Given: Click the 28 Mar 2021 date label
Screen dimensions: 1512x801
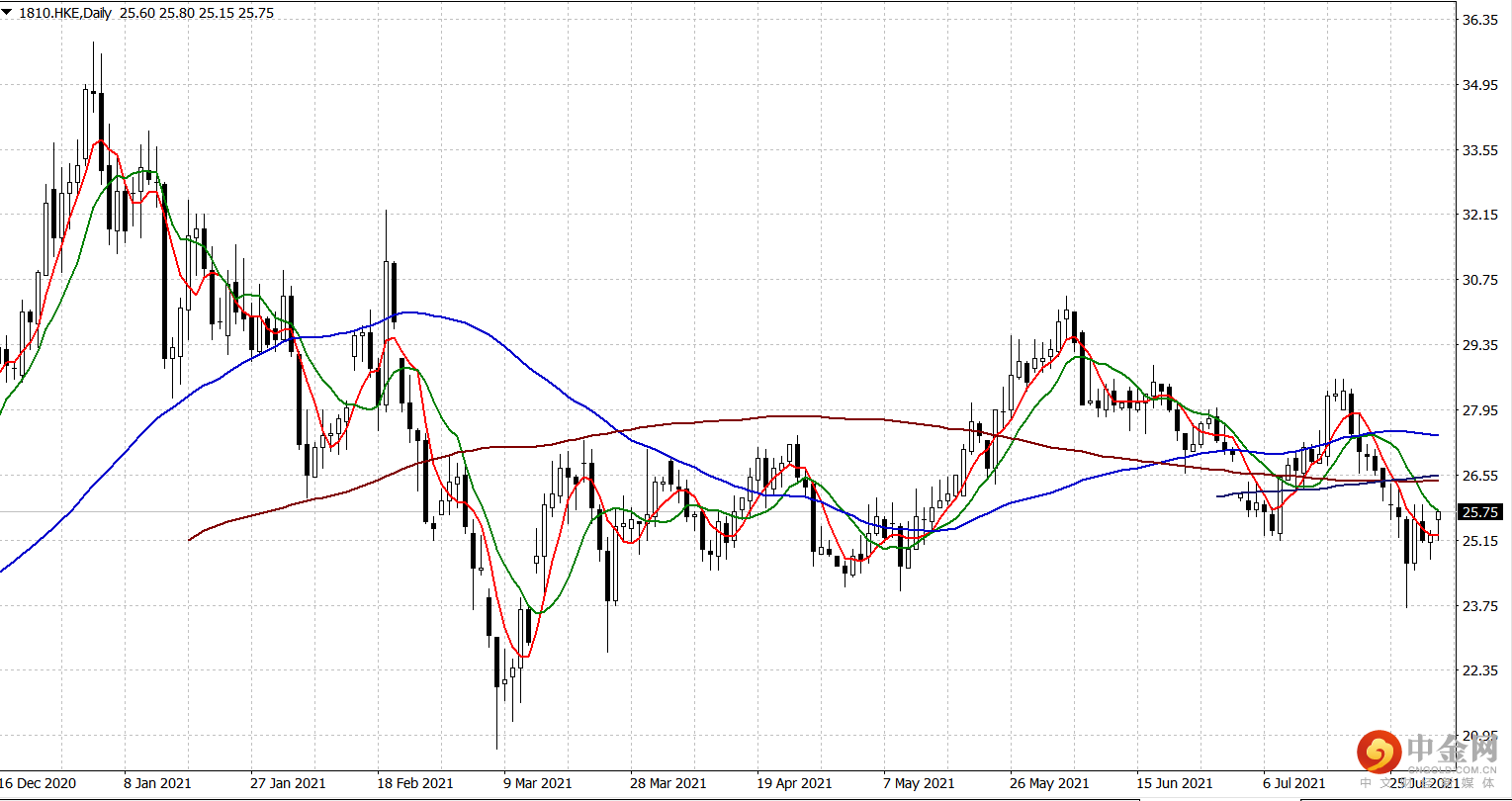Looking at the screenshot, I should coord(667,783).
